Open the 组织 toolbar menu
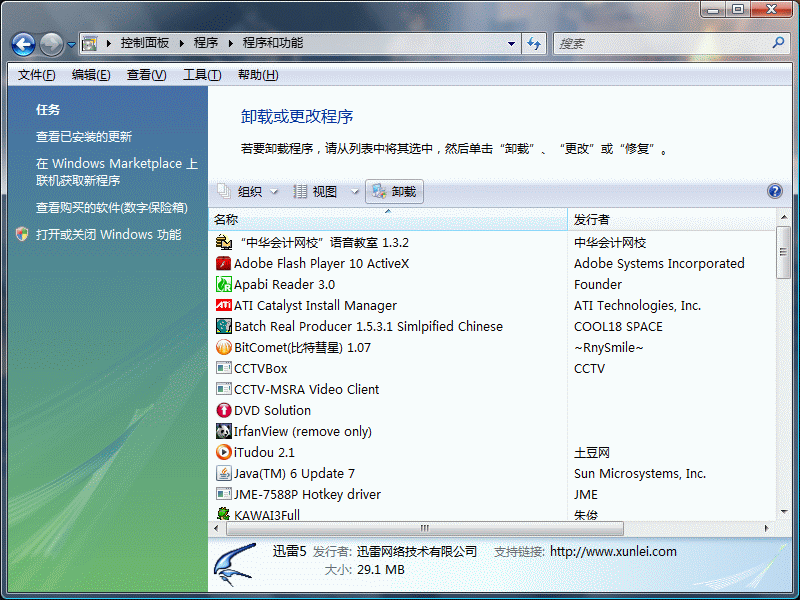 (x=247, y=192)
